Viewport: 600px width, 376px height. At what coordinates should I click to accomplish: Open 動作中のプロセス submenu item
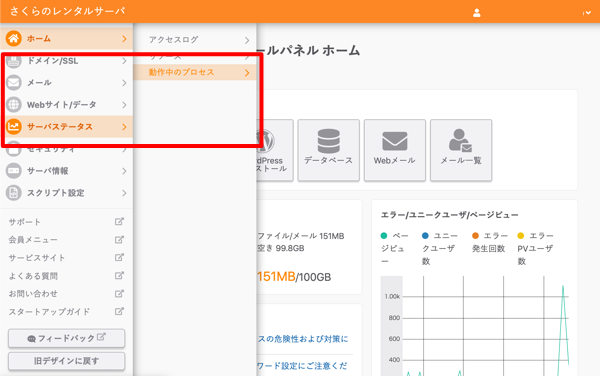click(195, 72)
